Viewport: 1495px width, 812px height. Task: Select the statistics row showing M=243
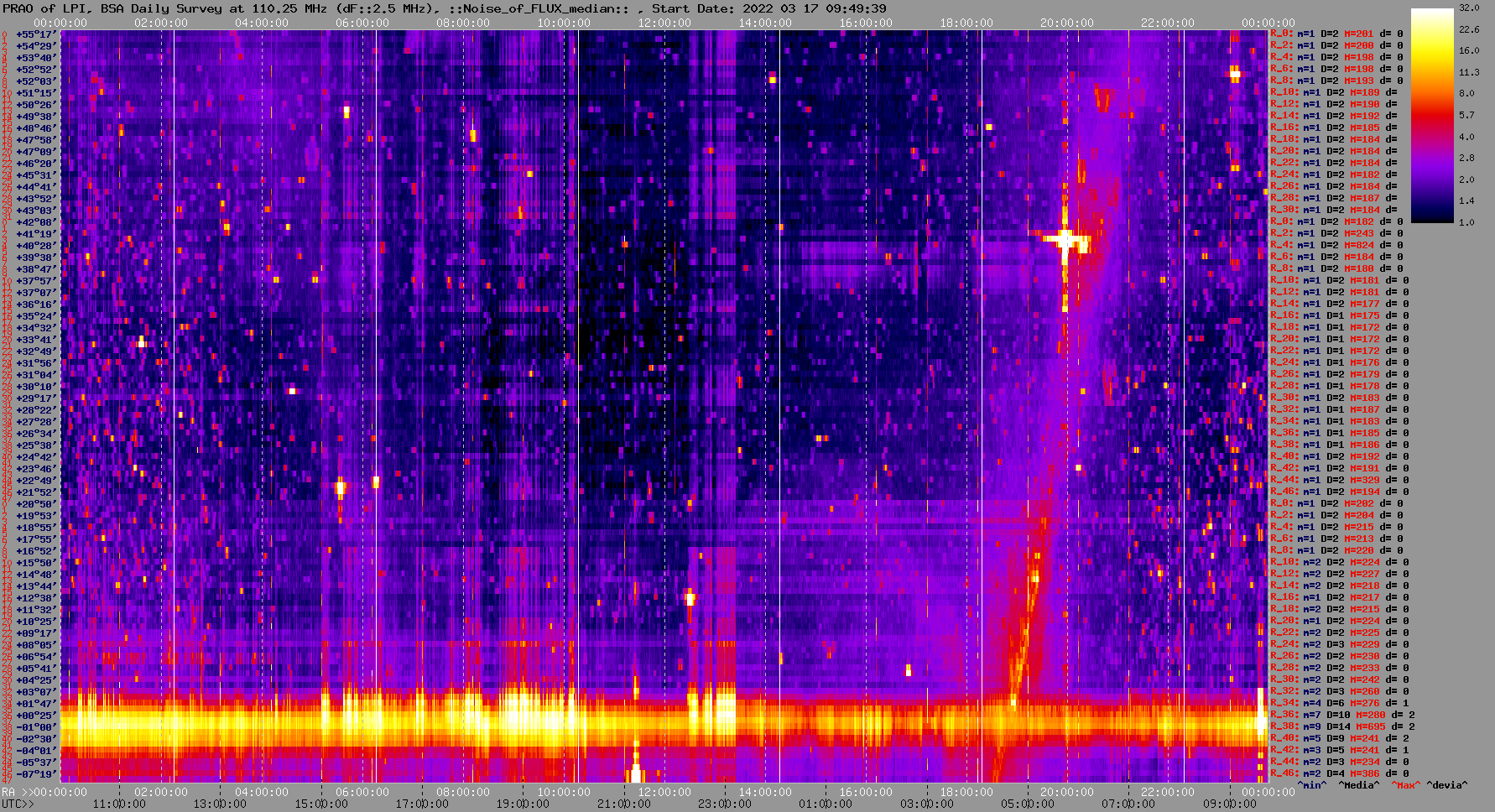click(1336, 233)
